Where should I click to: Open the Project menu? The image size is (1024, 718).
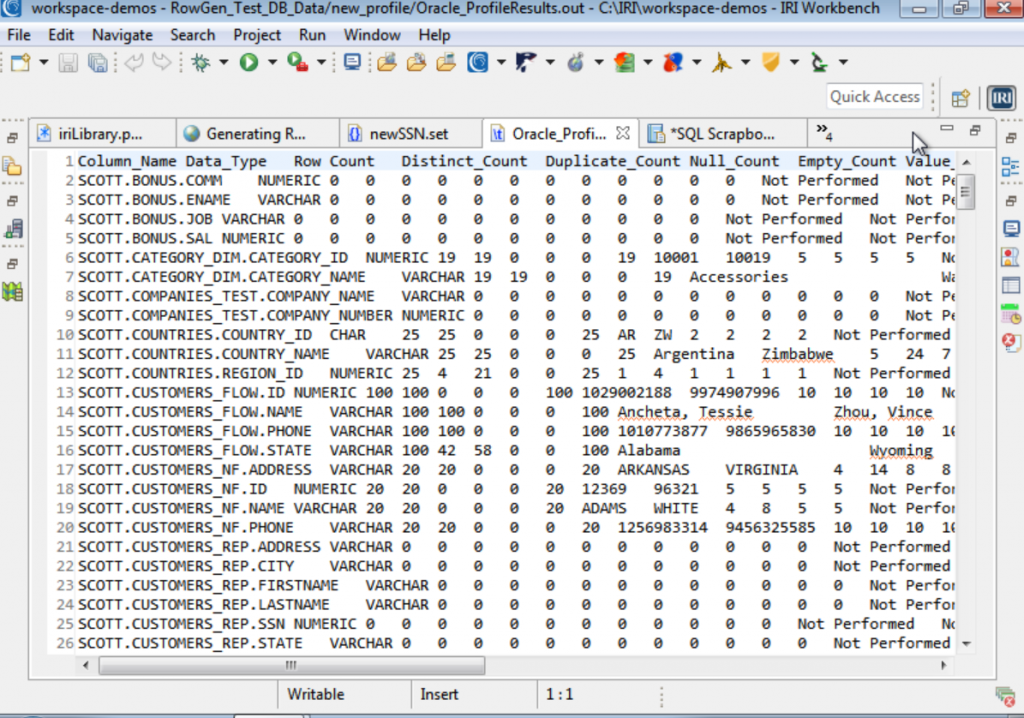point(257,35)
